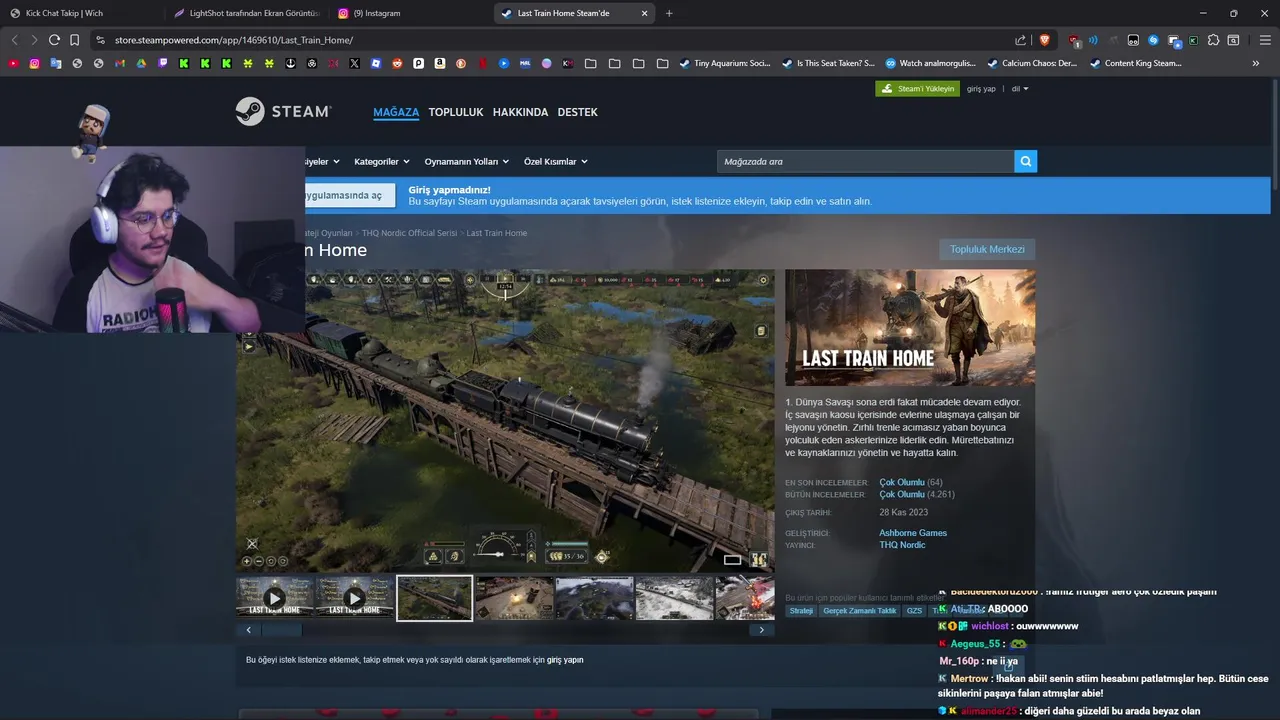Viewport: 1280px width, 720px height.
Task: Open Amazon bookmark icon
Action: click(439, 63)
